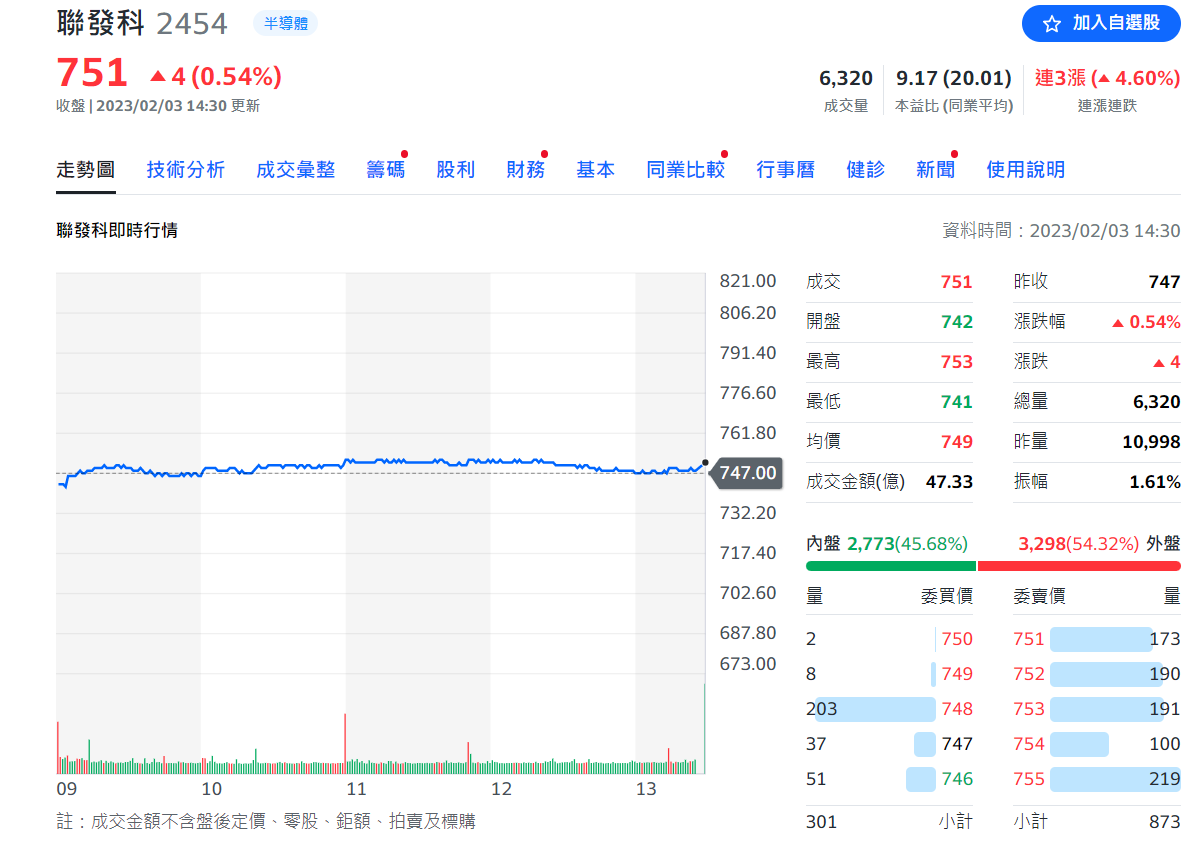Image resolution: width=1203 pixels, height=860 pixels.
Task: Click the 昨量 value 10,998
Action: coord(1150,442)
